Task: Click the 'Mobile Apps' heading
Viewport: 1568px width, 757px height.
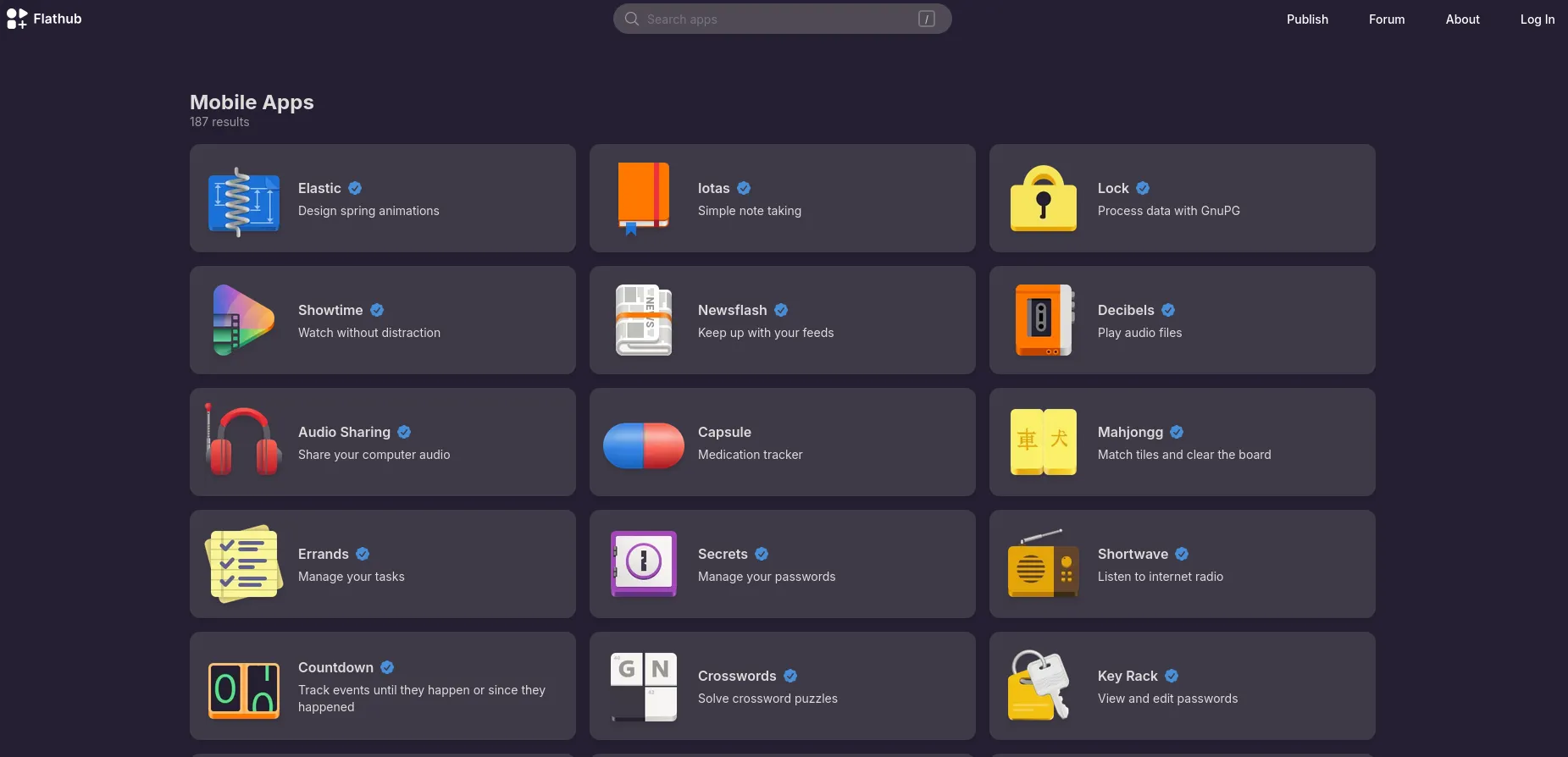Action: point(252,102)
